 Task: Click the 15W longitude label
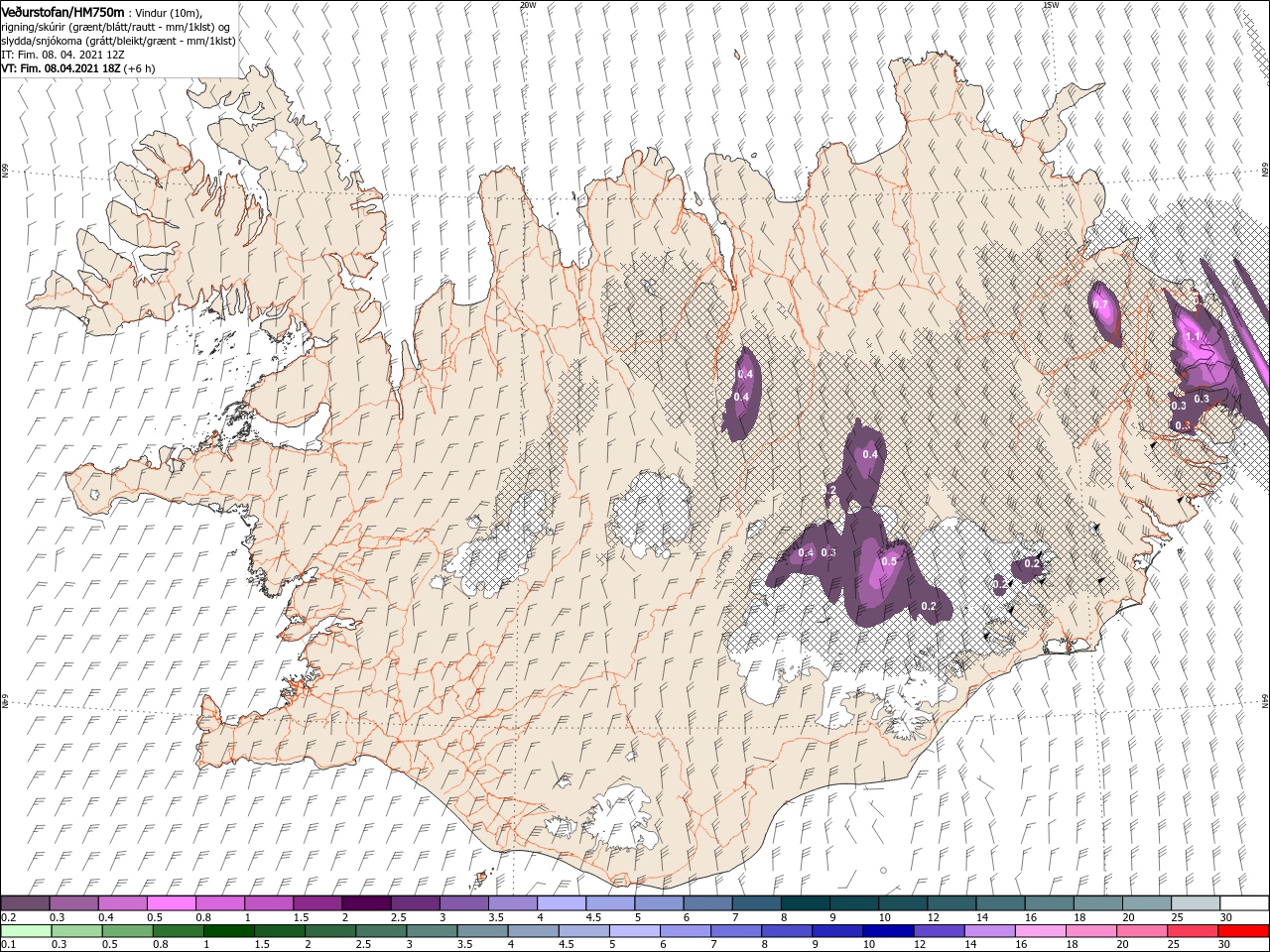[1051, 5]
